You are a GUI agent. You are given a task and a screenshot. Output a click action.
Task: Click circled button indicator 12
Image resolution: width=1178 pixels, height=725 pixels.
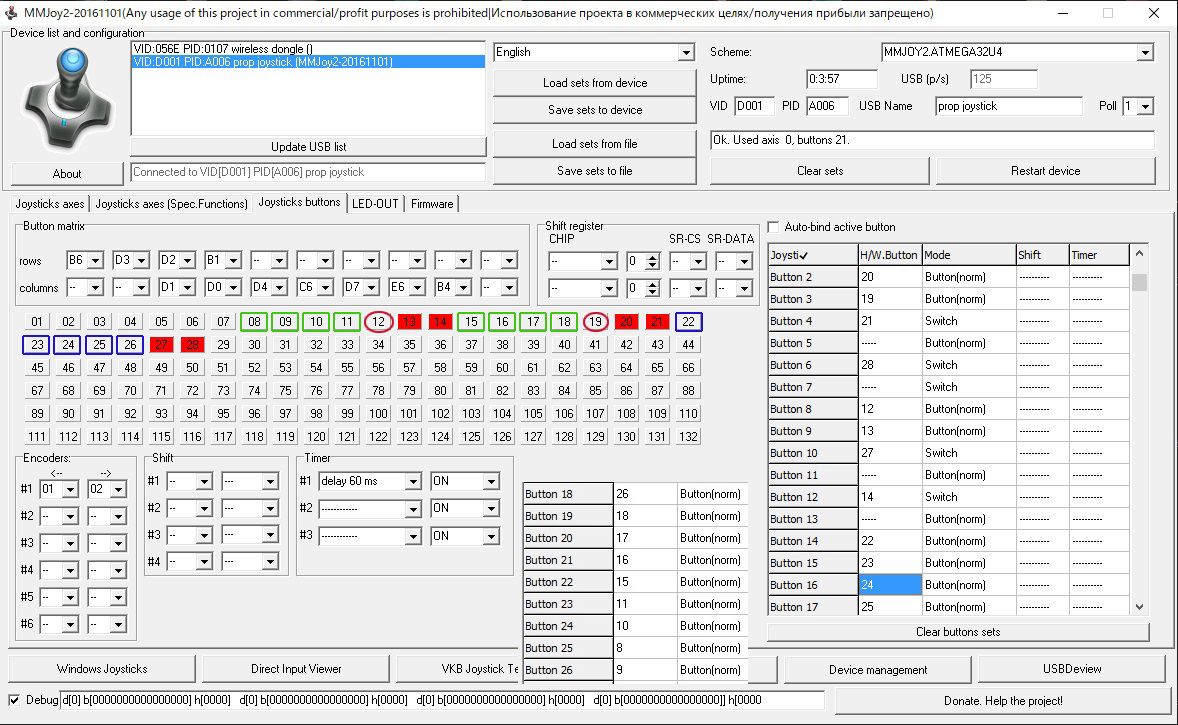coord(378,322)
